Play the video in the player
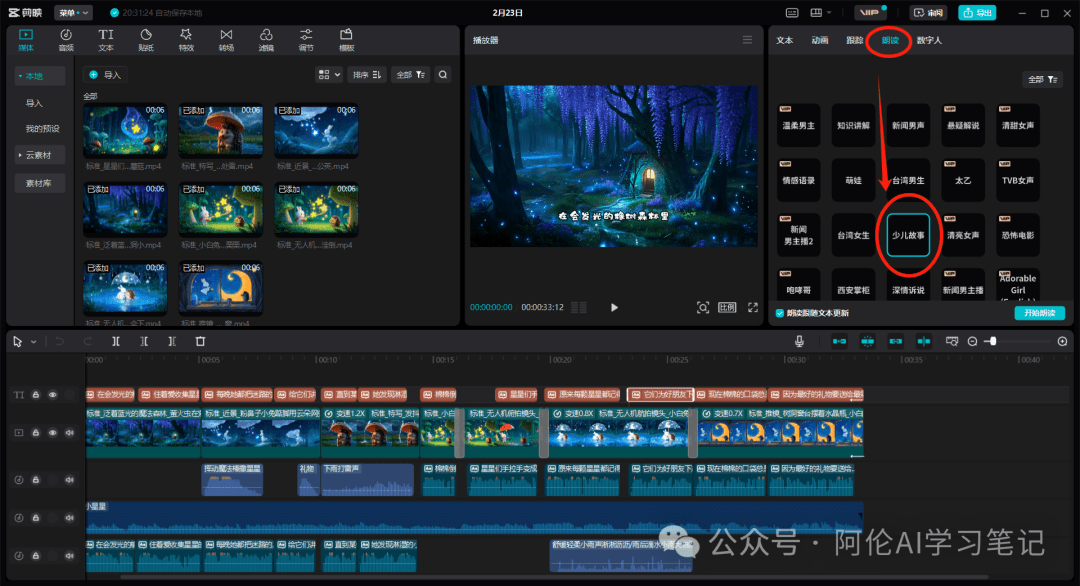Viewport: 1080px width, 586px height. click(x=614, y=307)
